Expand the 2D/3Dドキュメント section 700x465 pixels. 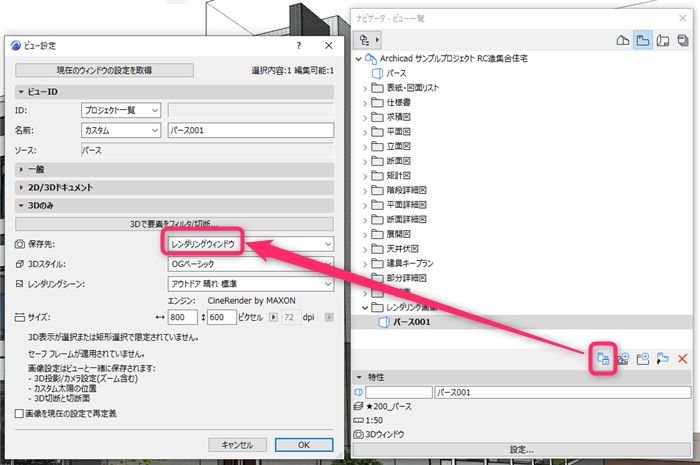21,187
